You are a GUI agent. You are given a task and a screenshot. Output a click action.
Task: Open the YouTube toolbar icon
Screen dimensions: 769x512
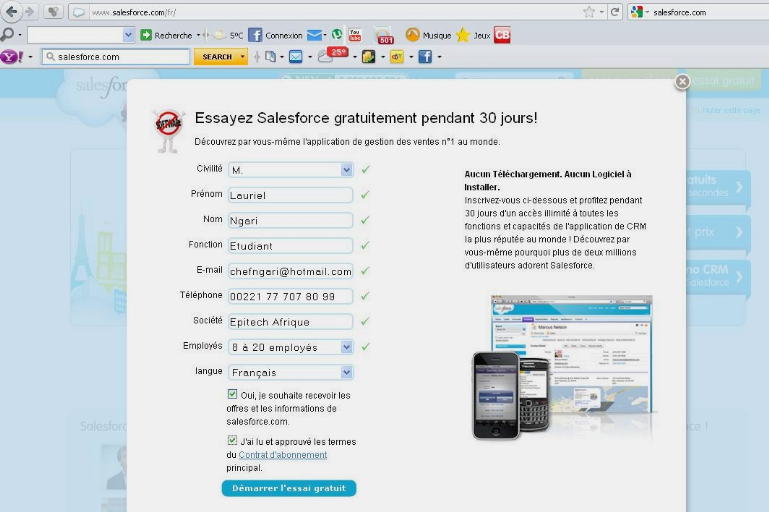tap(355, 35)
